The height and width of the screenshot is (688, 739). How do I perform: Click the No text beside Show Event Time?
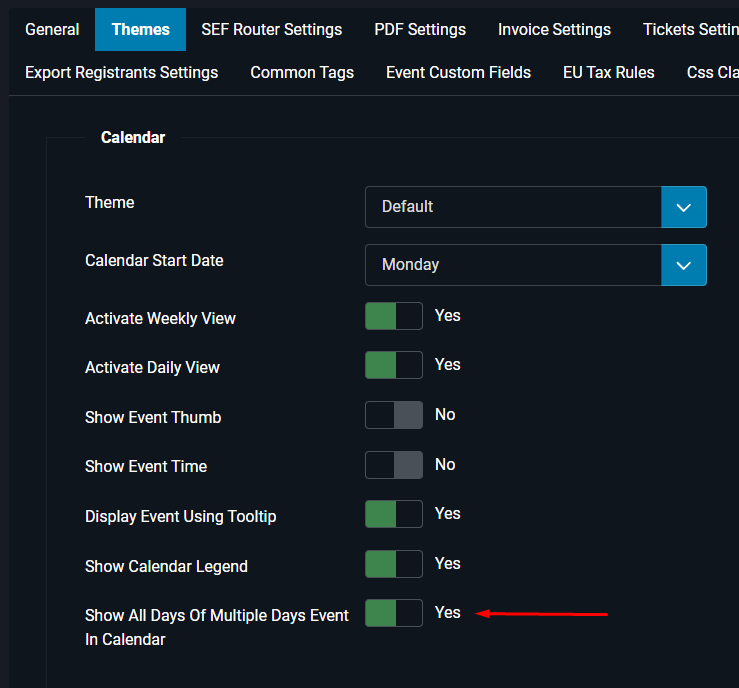pyautogui.click(x=445, y=464)
